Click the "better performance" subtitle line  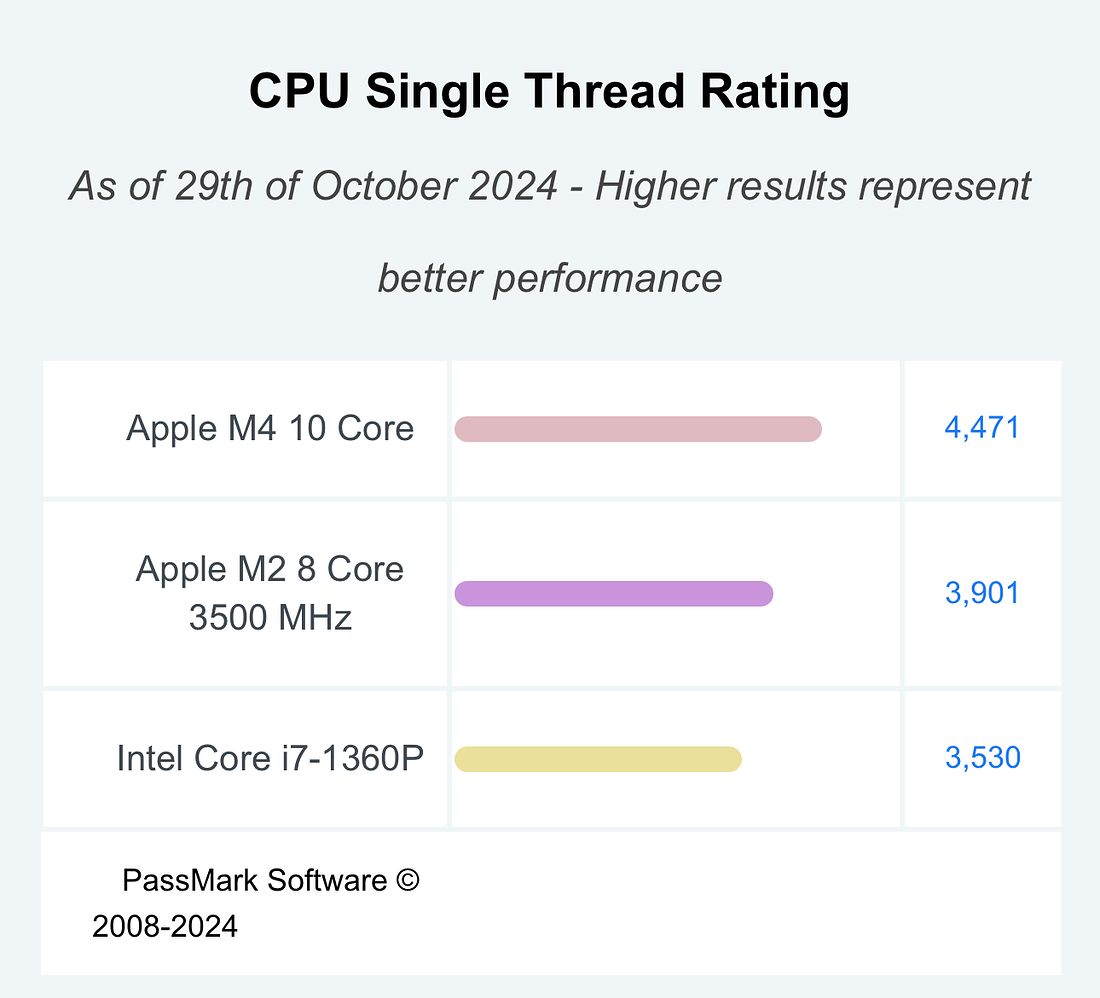pos(549,277)
